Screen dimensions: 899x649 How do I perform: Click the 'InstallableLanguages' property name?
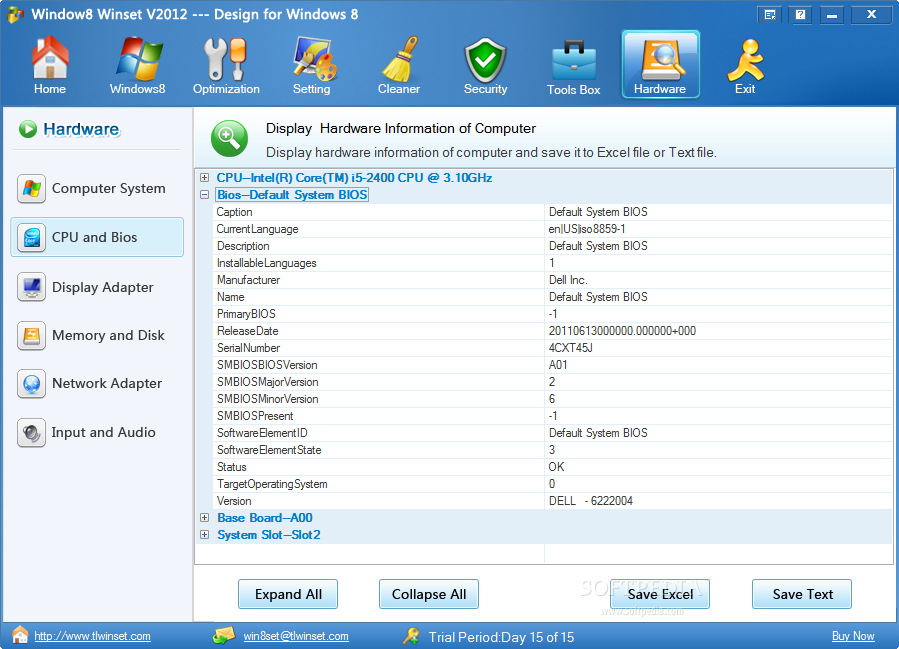(x=267, y=263)
